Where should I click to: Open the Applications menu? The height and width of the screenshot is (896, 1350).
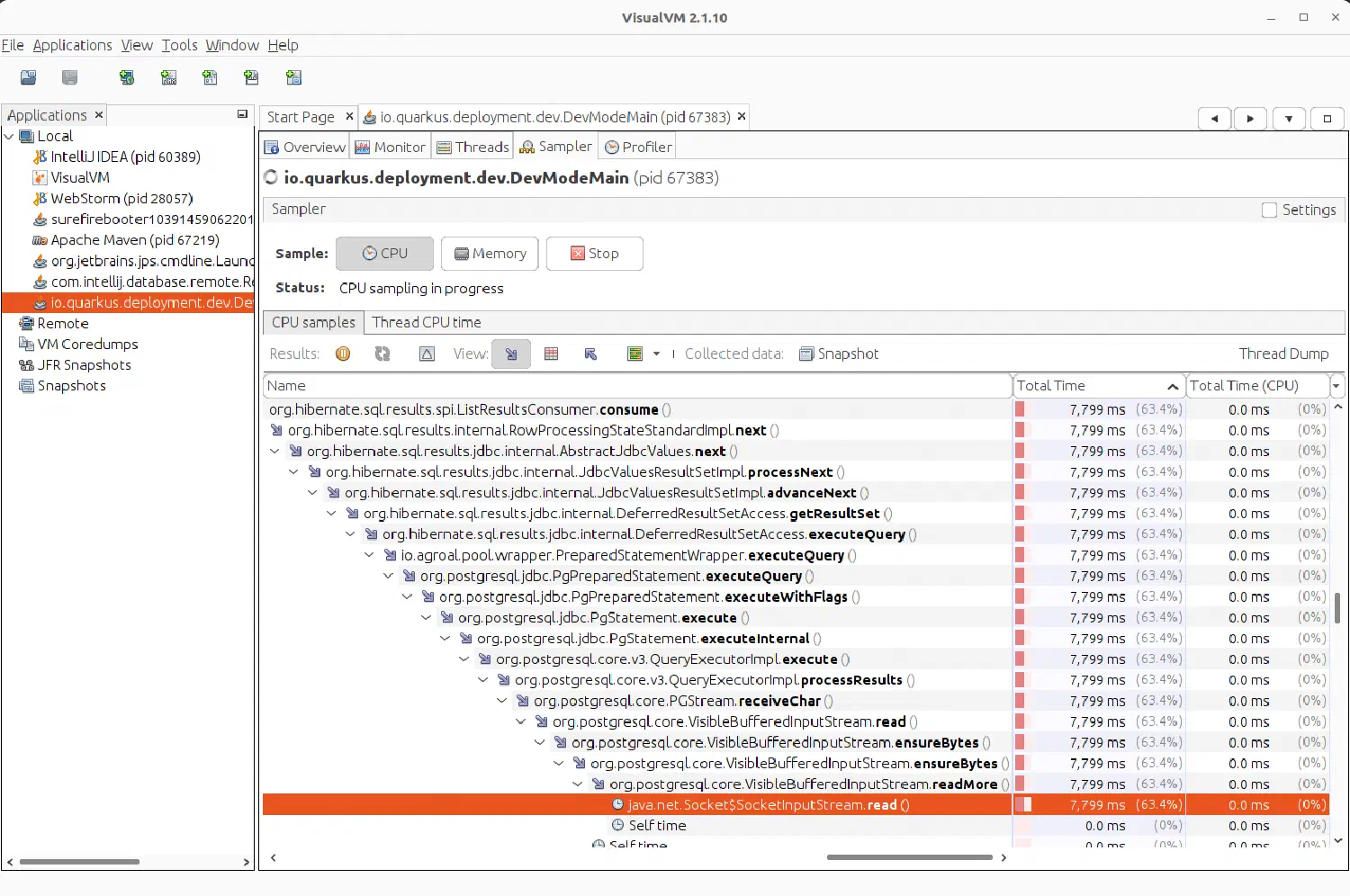click(x=72, y=45)
